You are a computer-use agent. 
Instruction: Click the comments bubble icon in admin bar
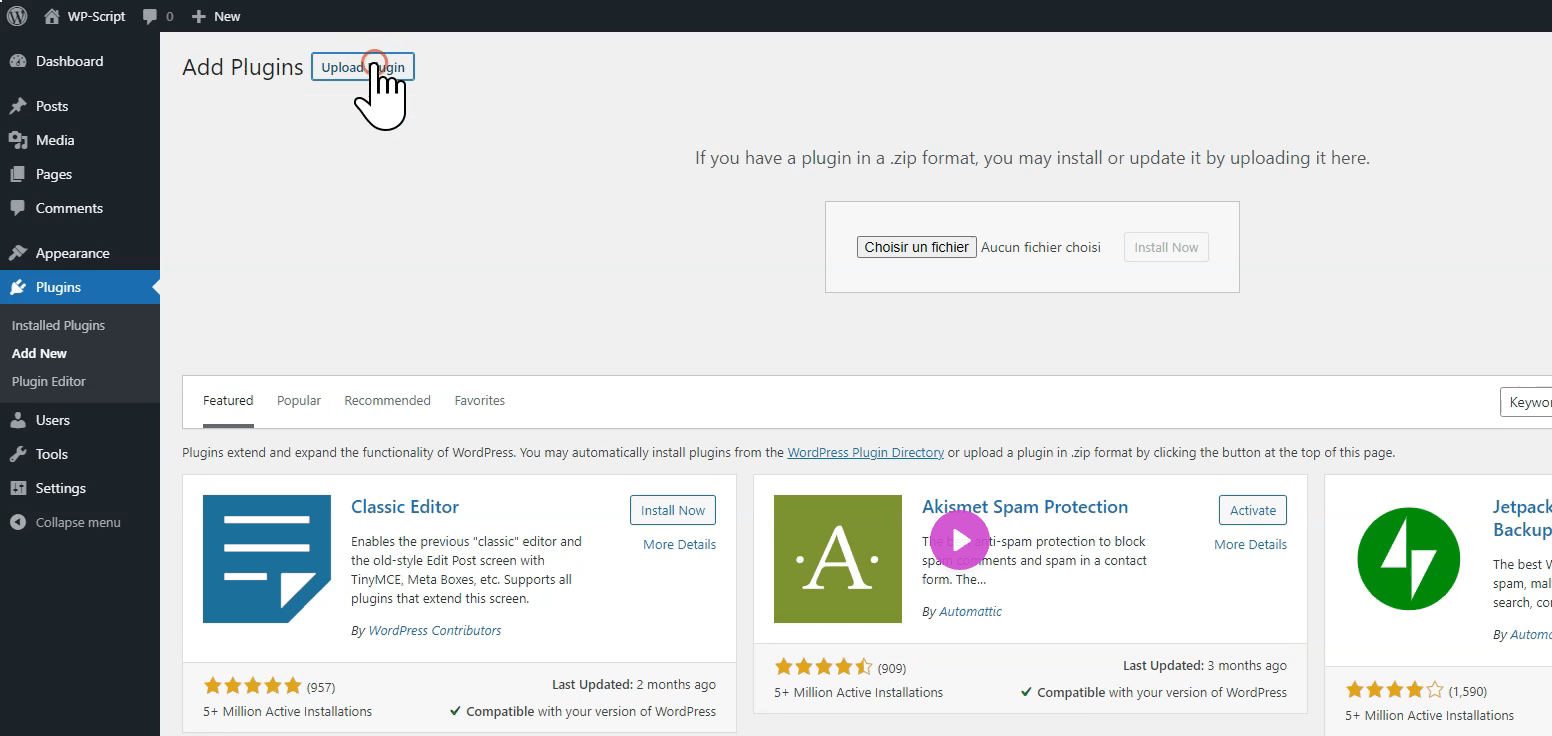click(151, 16)
